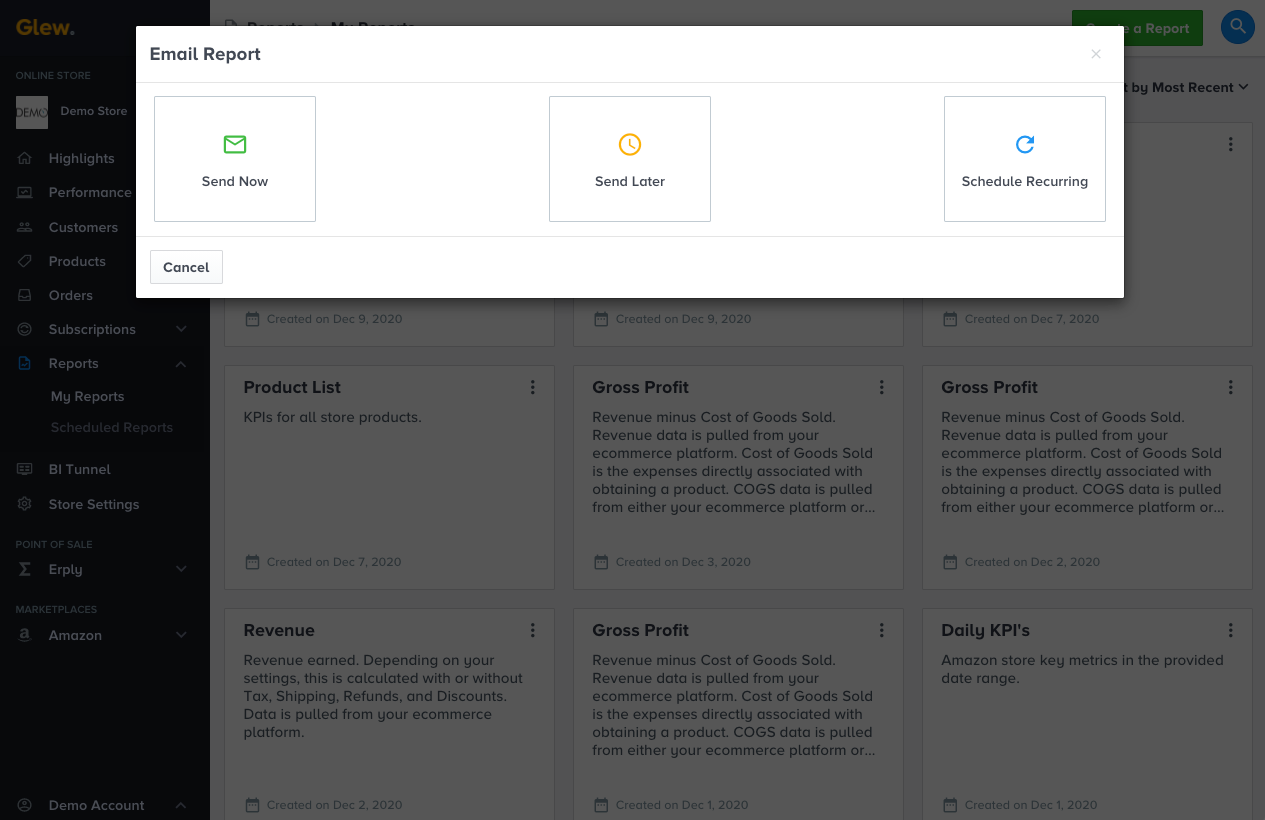Screen dimensions: 1265x820
Task: Open Scheduled Reports submenu item
Action: tap(112, 427)
